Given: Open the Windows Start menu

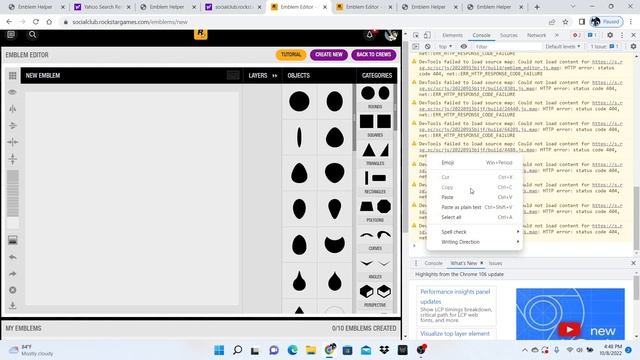Looking at the screenshot, I should coord(219,350).
